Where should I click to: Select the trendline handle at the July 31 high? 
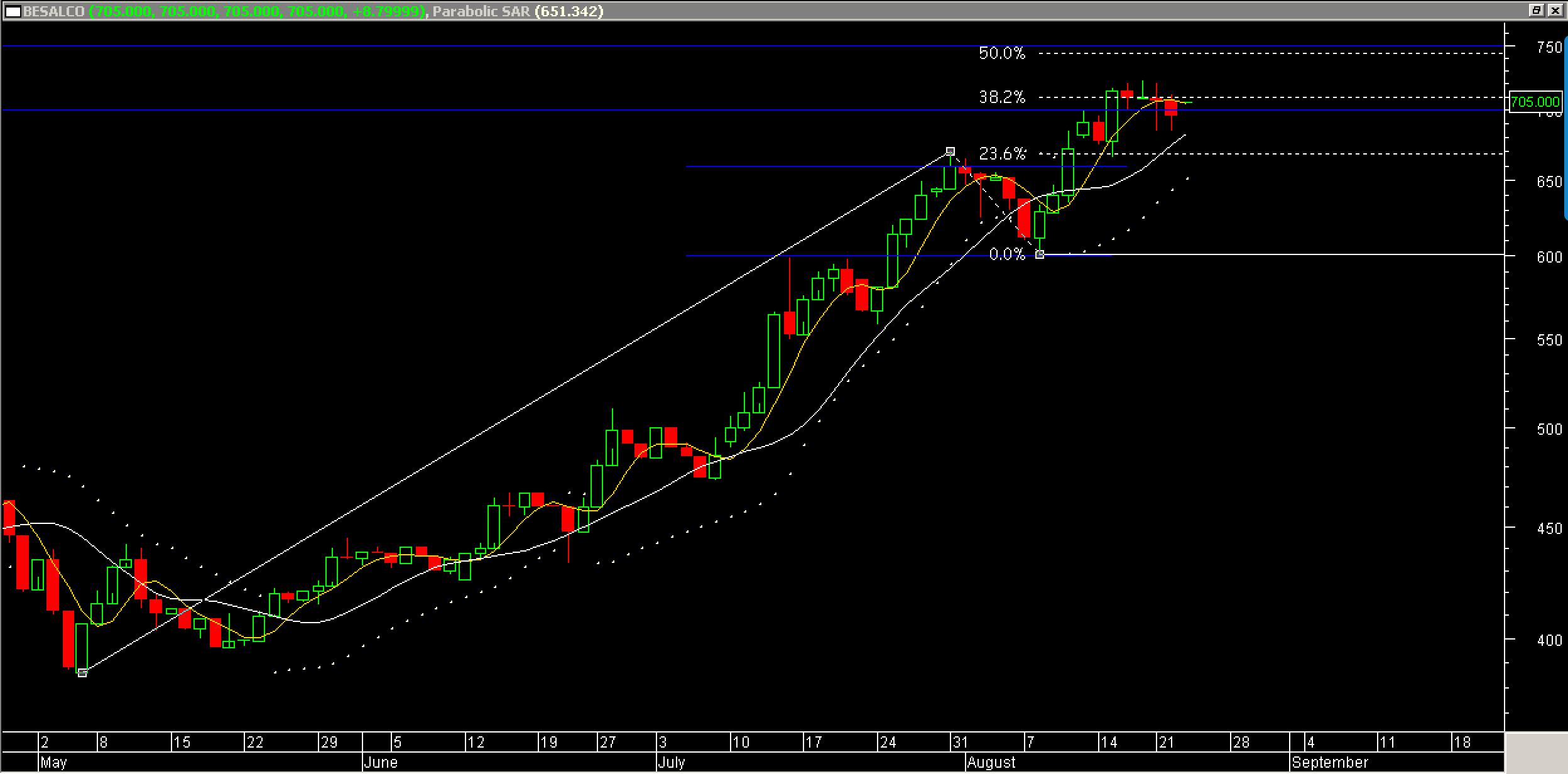point(950,151)
